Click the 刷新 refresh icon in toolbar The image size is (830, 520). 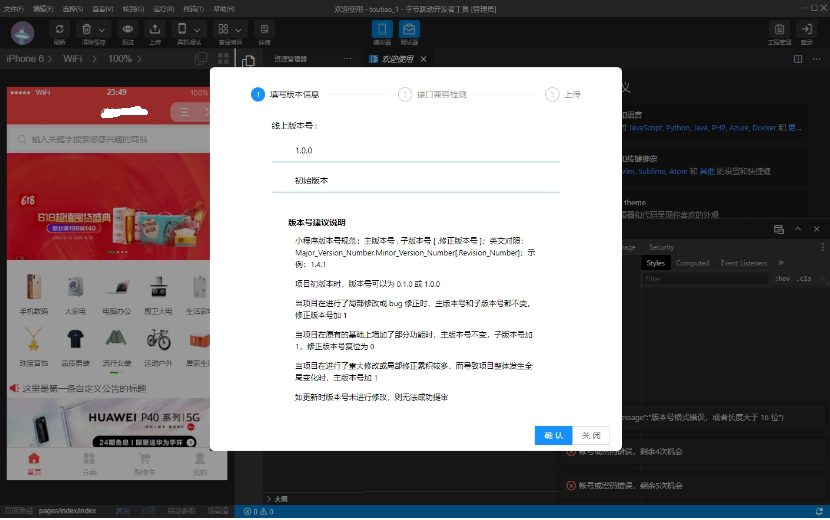(60, 30)
